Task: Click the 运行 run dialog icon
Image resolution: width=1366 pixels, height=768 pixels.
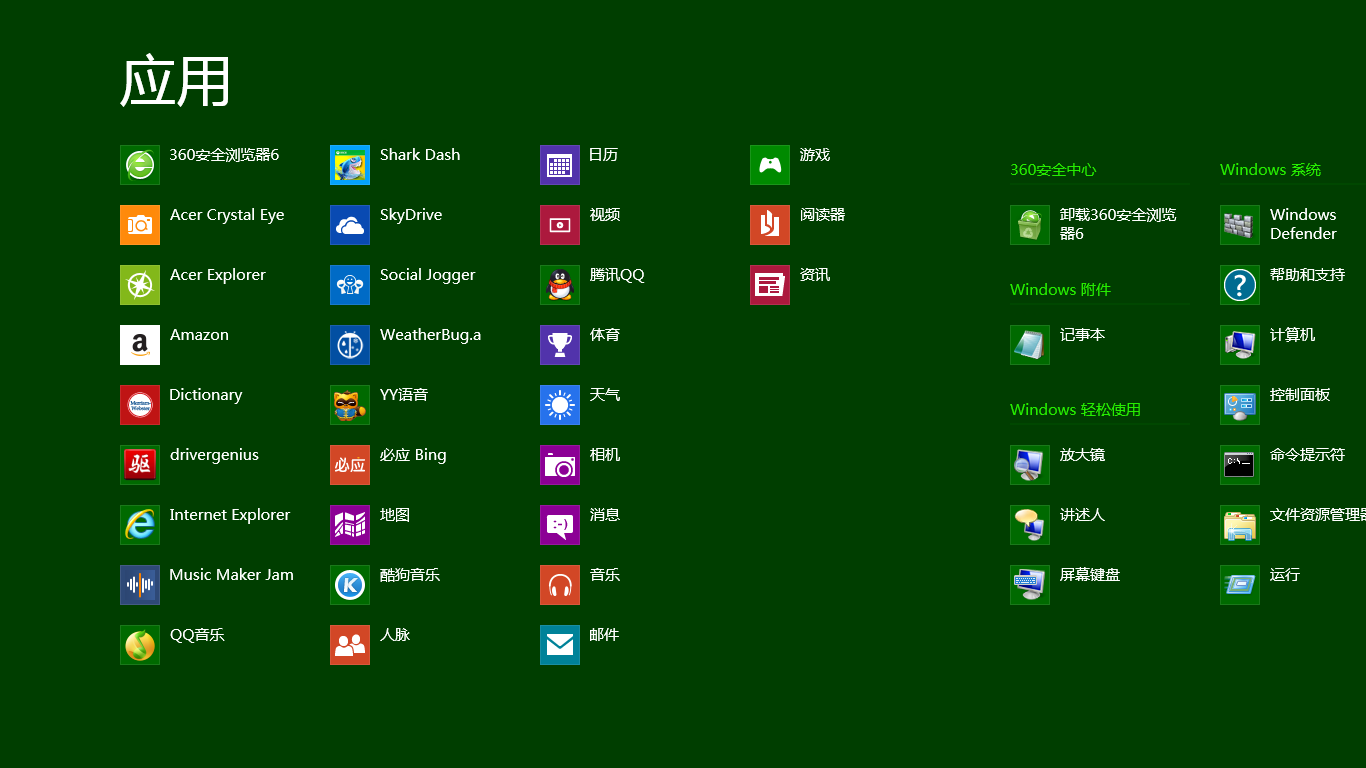Action: click(x=1240, y=585)
